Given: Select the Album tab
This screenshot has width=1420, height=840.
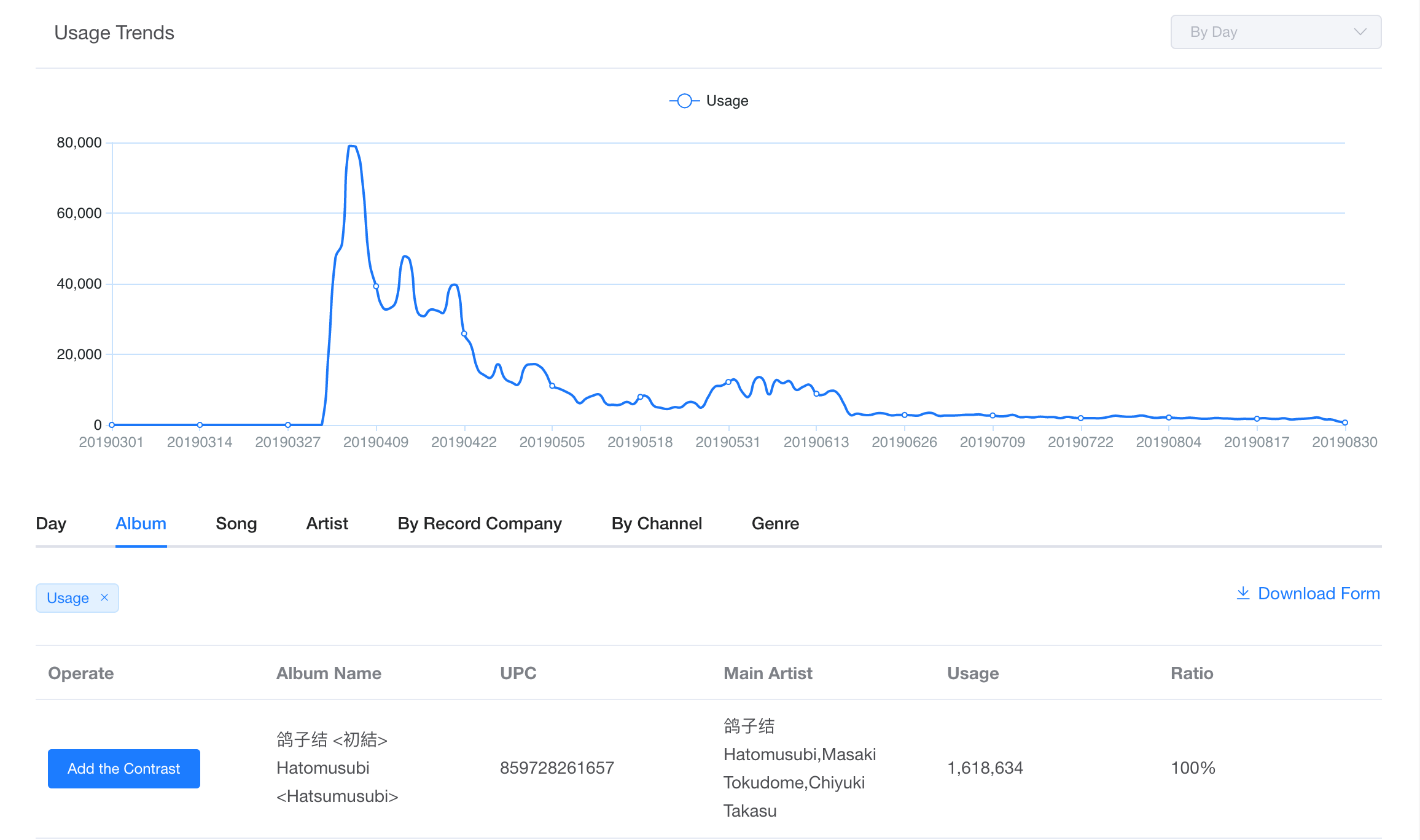Looking at the screenshot, I should tap(141, 524).
